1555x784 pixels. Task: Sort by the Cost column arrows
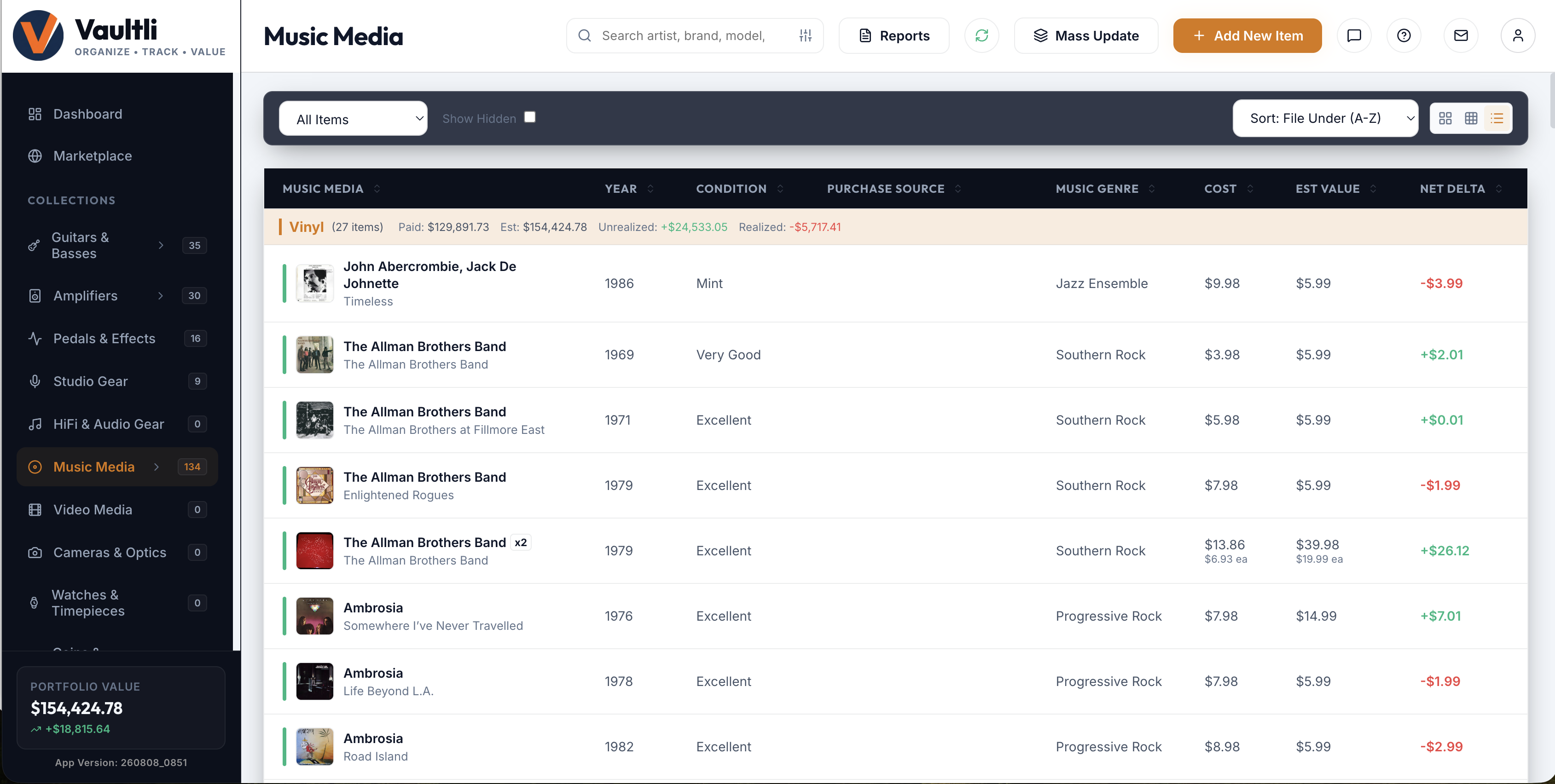[x=1250, y=189]
